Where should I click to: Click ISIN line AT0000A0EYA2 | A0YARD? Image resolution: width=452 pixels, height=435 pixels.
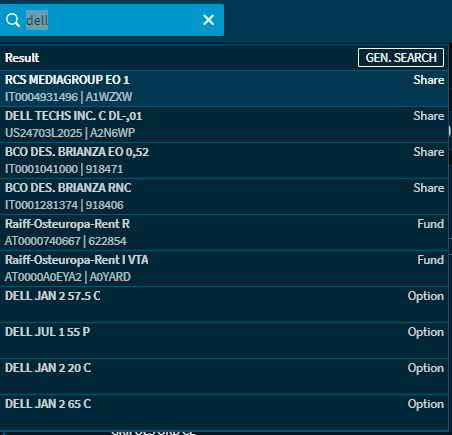pyautogui.click(x=68, y=277)
